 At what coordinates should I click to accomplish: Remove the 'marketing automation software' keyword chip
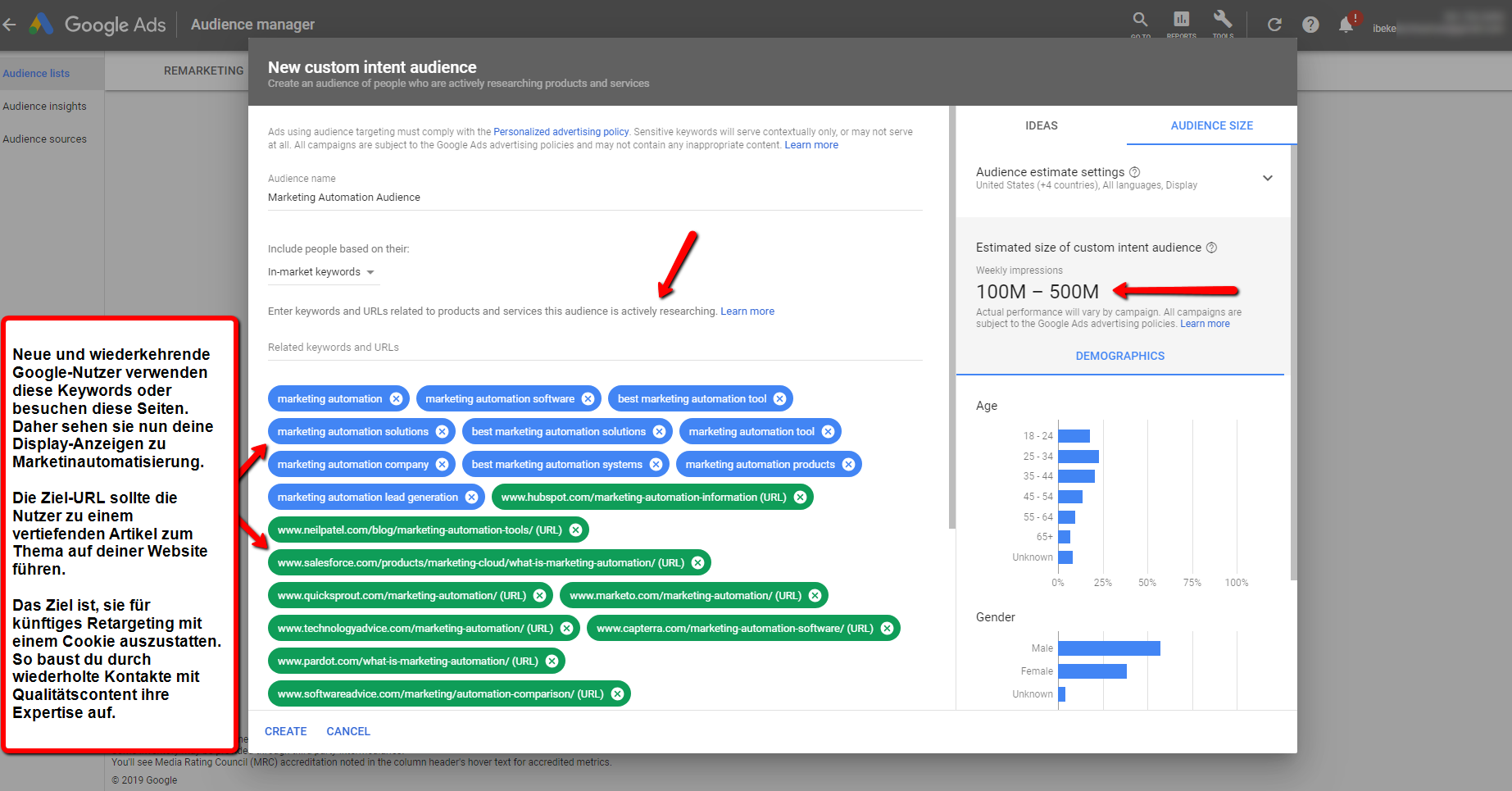click(588, 399)
